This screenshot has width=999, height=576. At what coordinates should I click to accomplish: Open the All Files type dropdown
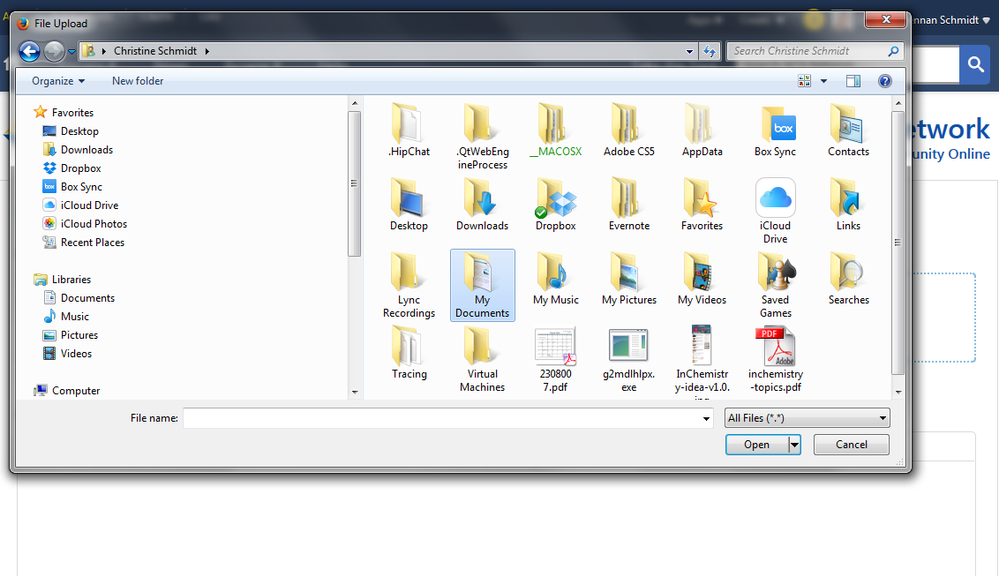point(806,418)
